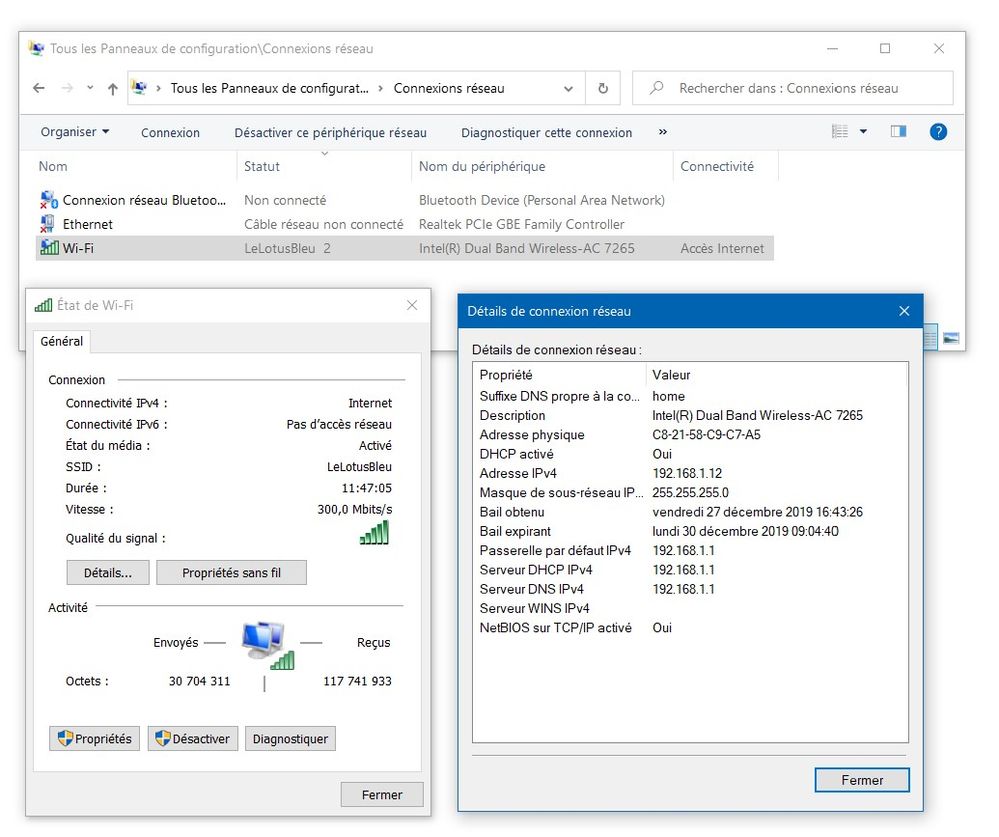Click the Désactiver shield button

coord(191,739)
